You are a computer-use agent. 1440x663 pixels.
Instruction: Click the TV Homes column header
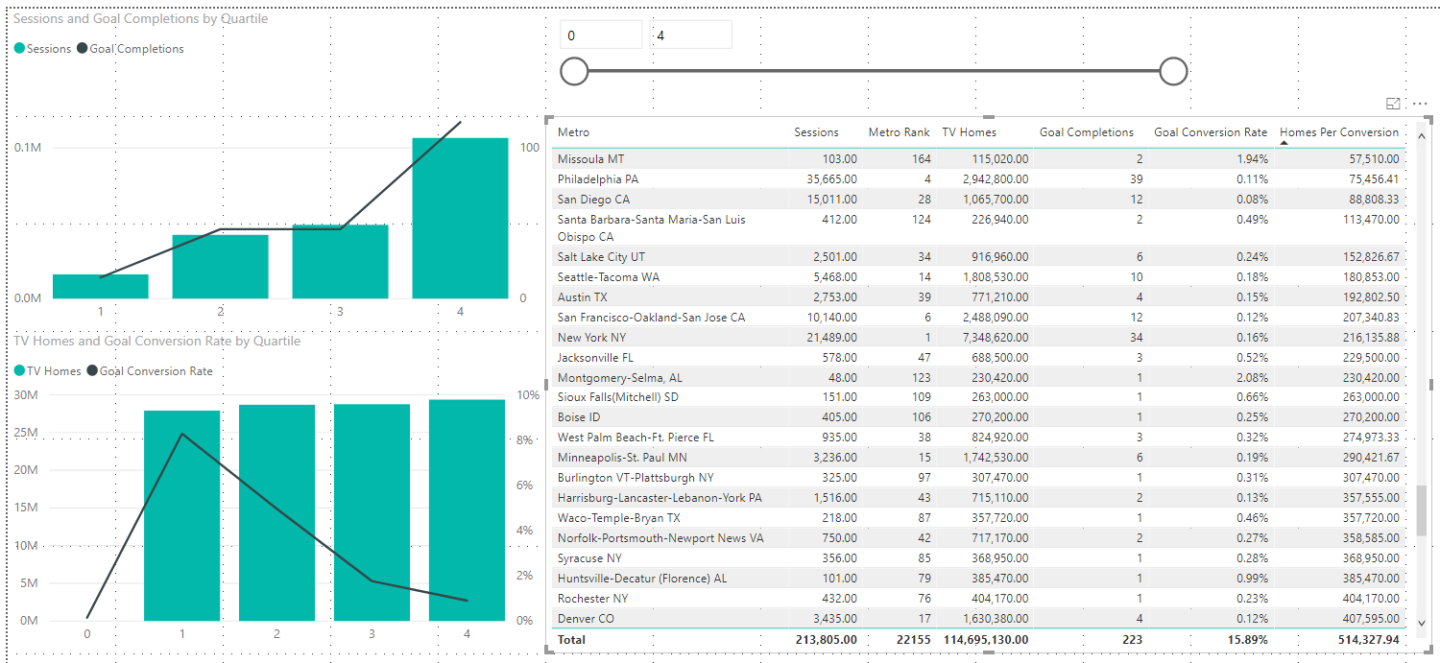(x=969, y=132)
